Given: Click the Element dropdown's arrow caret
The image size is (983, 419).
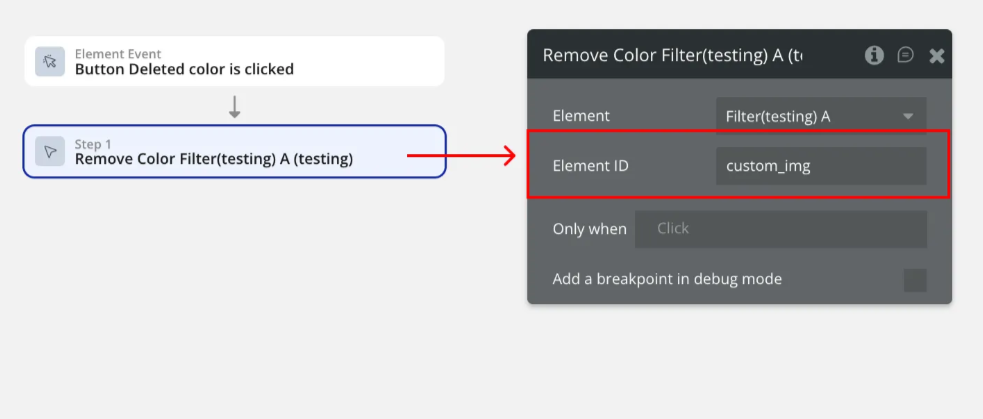Looking at the screenshot, I should tap(908, 116).
